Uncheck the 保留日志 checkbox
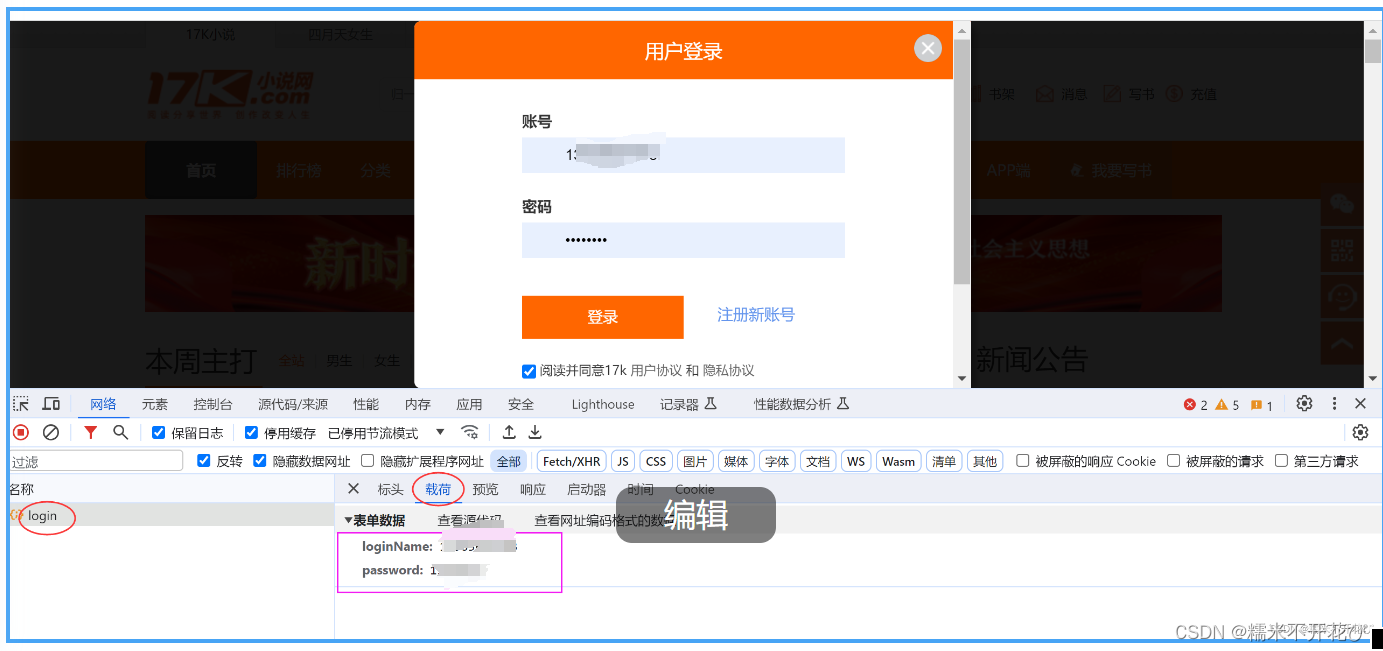This screenshot has width=1383, height=651. pos(157,431)
